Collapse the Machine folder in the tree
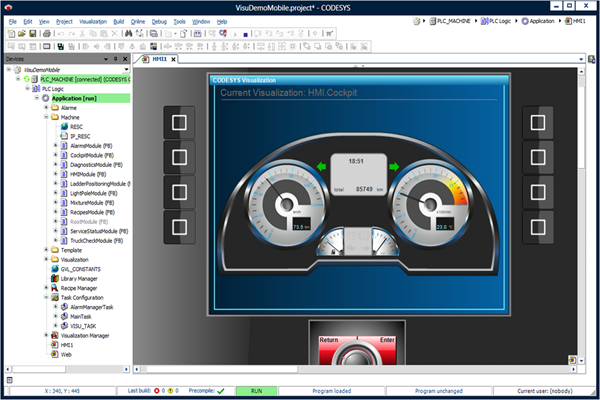This screenshot has width=600, height=400. tap(46, 117)
